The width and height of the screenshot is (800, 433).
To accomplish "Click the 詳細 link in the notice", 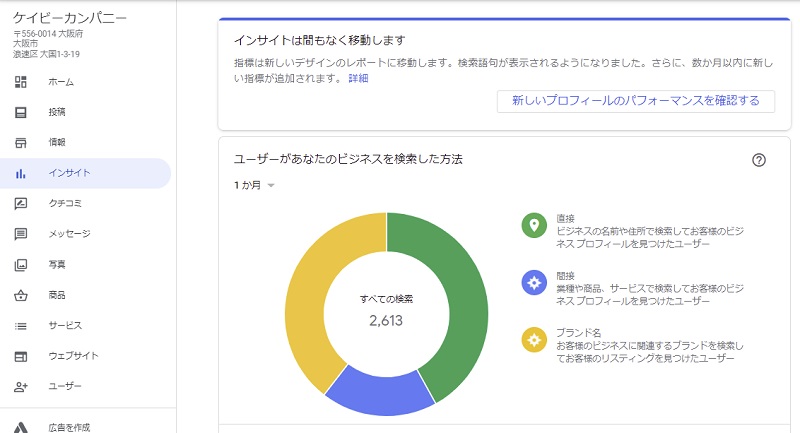I will 358,78.
